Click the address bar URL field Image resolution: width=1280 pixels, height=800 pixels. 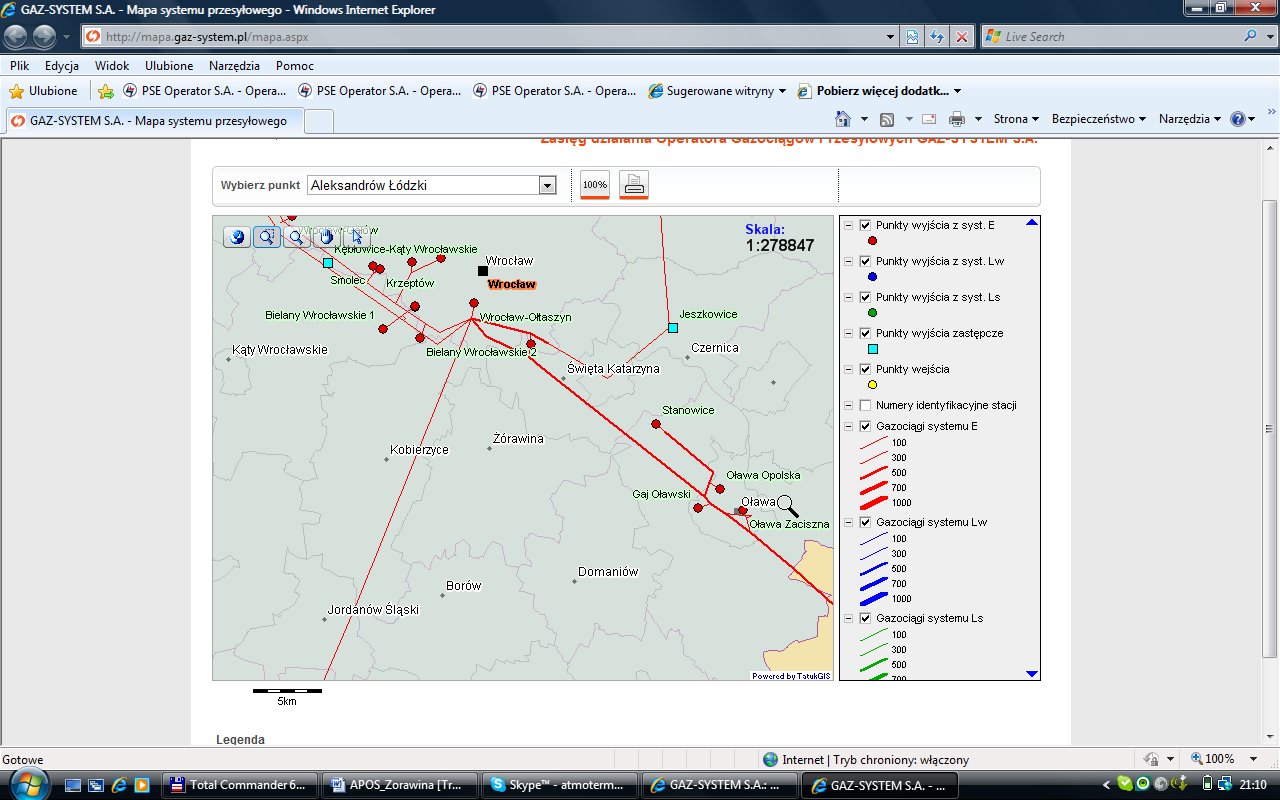tap(490, 37)
